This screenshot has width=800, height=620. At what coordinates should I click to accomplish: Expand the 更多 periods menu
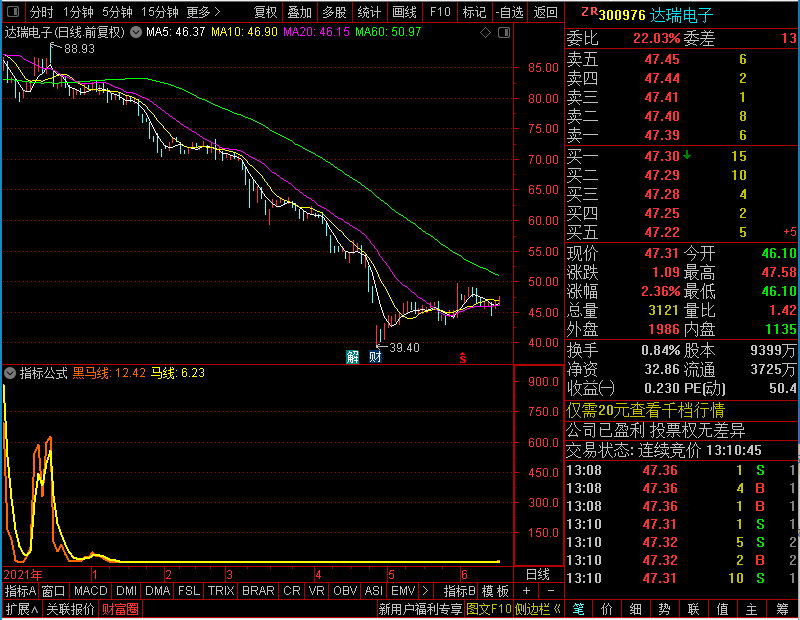[203, 12]
